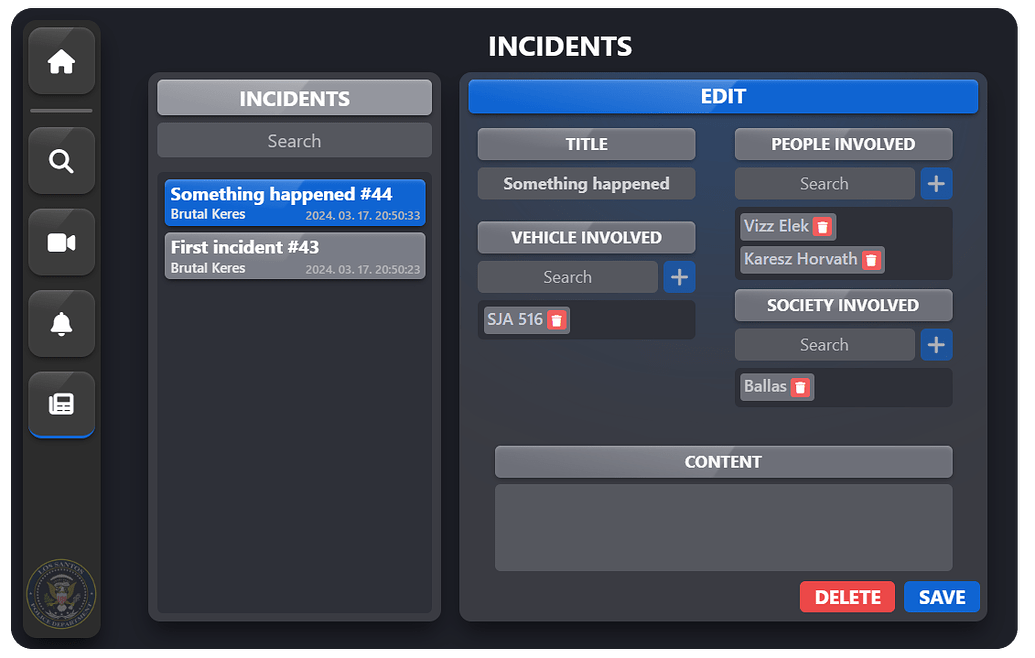Remove Karesz Horvath using the trash icon
Viewport: 1035px width, 658px height.
coord(872,259)
